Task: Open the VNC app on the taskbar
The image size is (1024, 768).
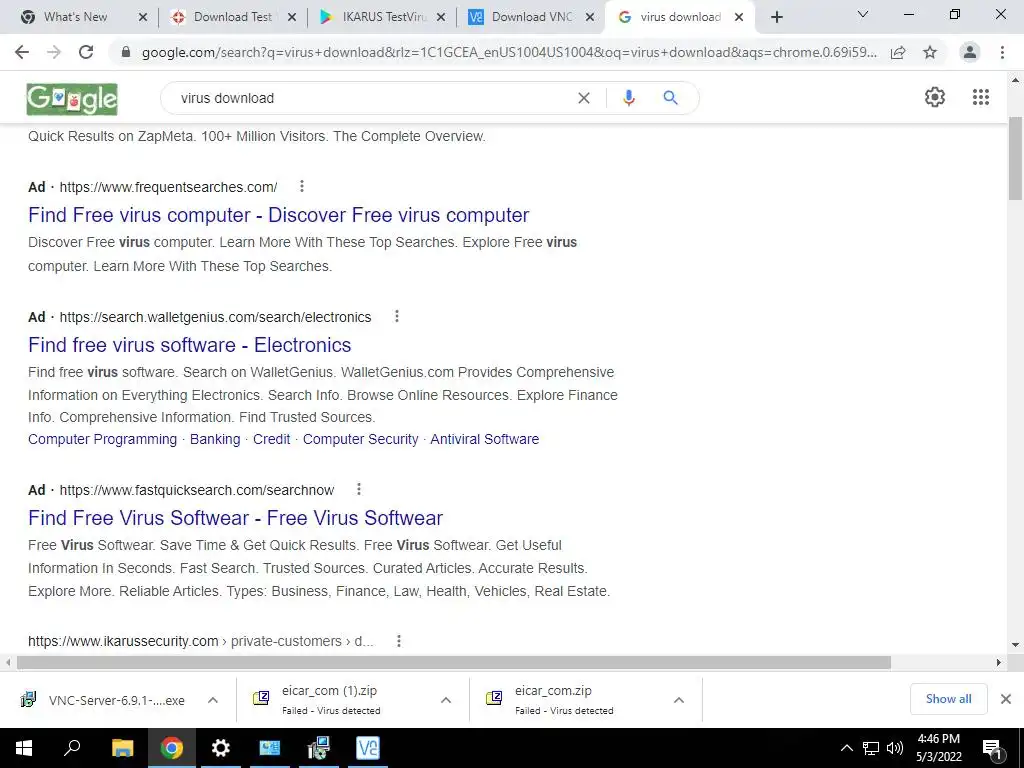Action: pos(368,748)
